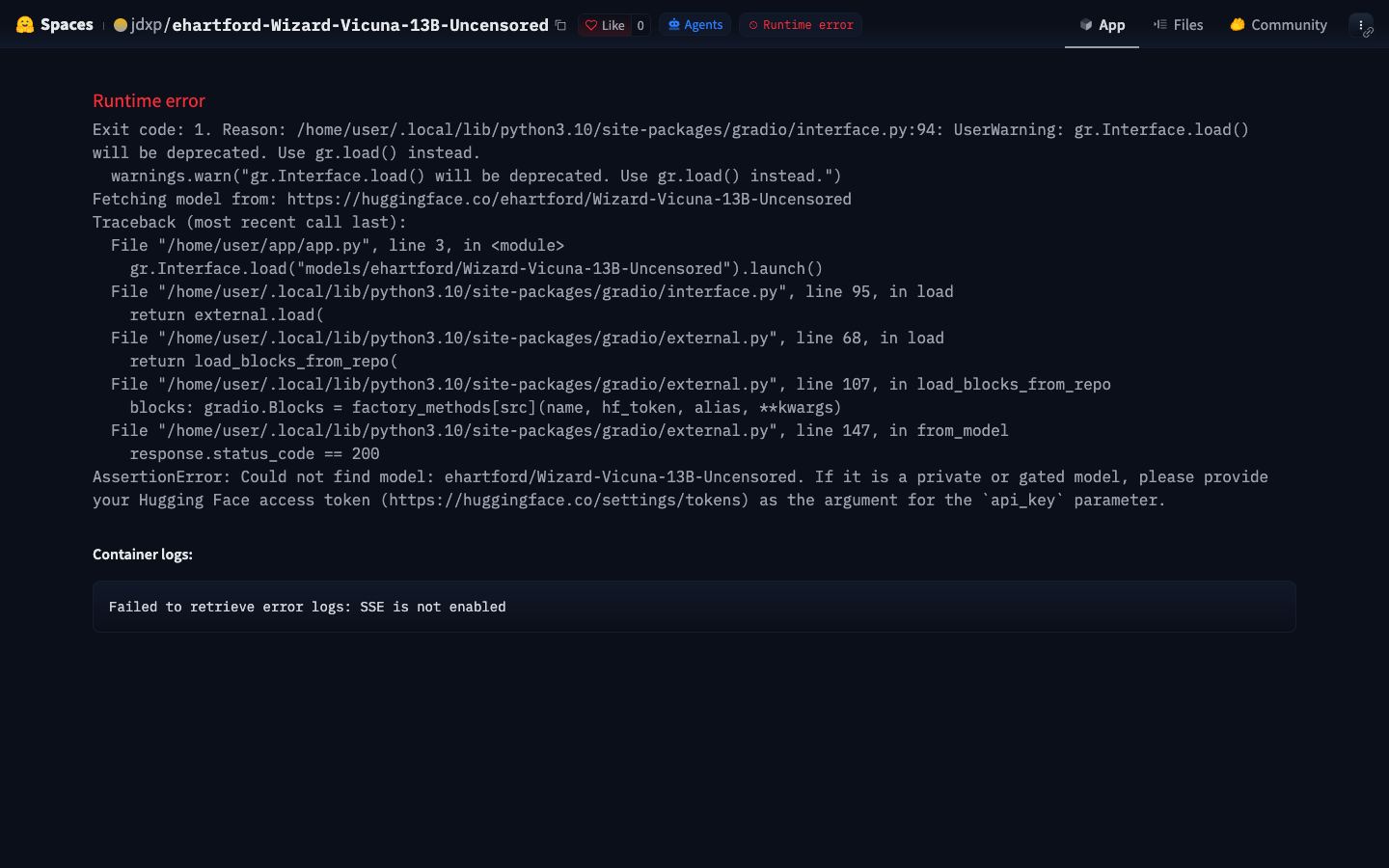Click the 'response.status_code == 200' line
The image size is (1389, 868).
coord(255,453)
